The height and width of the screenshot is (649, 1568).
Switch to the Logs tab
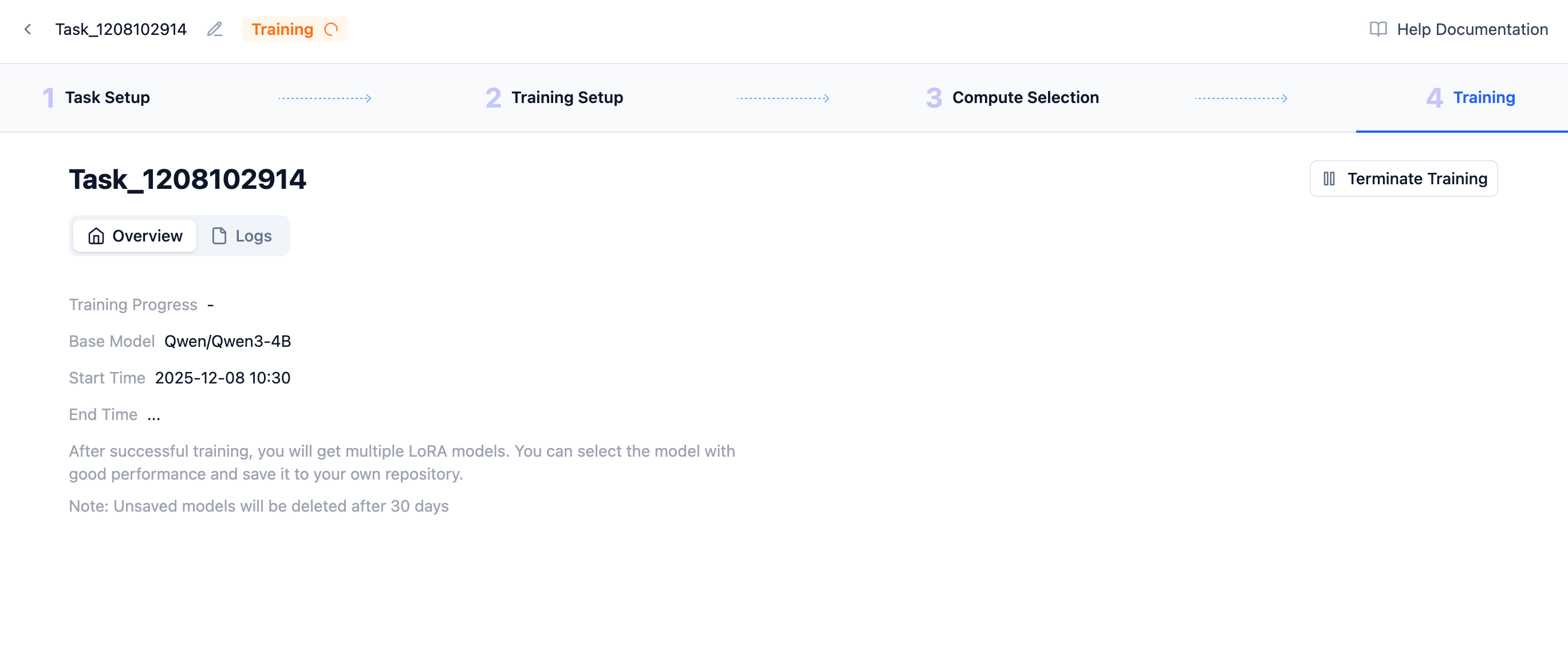(242, 236)
